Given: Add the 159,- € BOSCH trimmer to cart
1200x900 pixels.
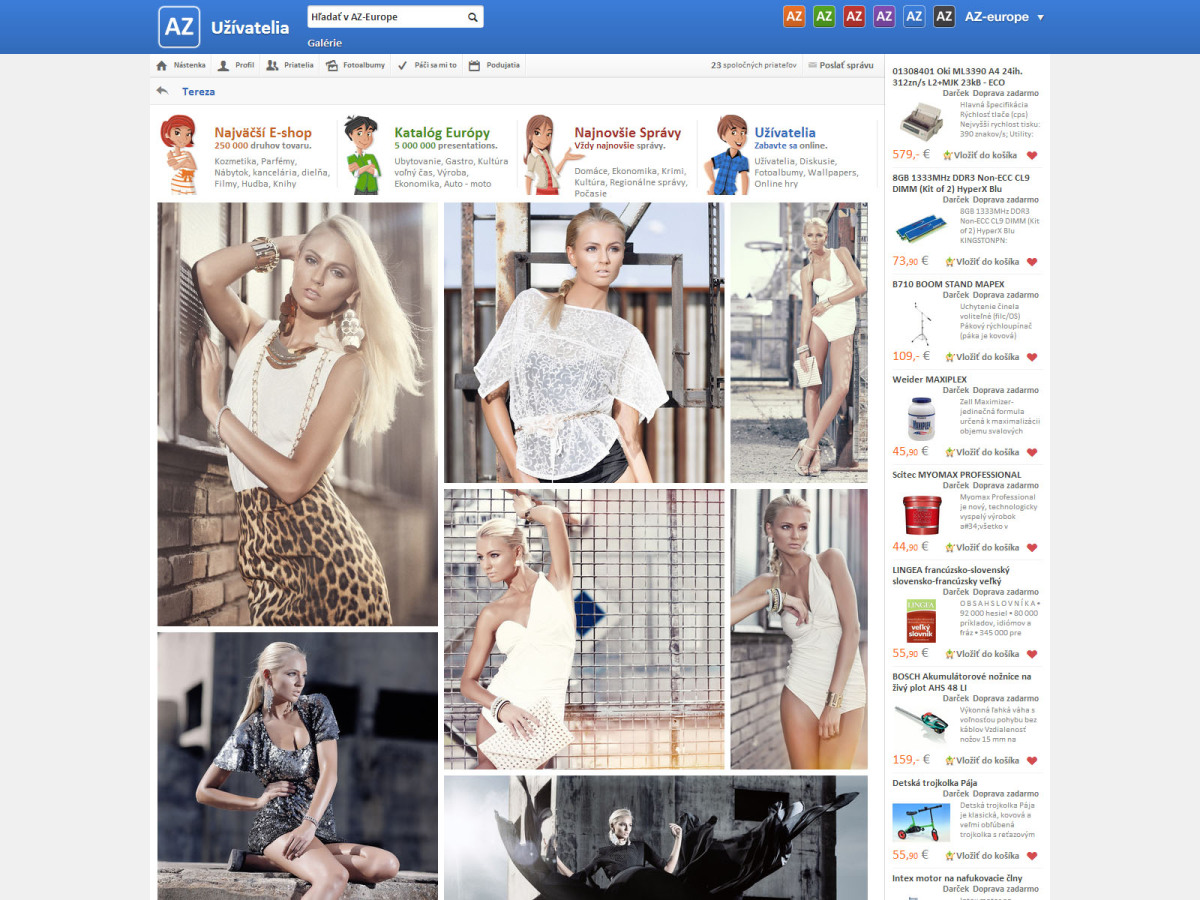Looking at the screenshot, I should coord(981,760).
